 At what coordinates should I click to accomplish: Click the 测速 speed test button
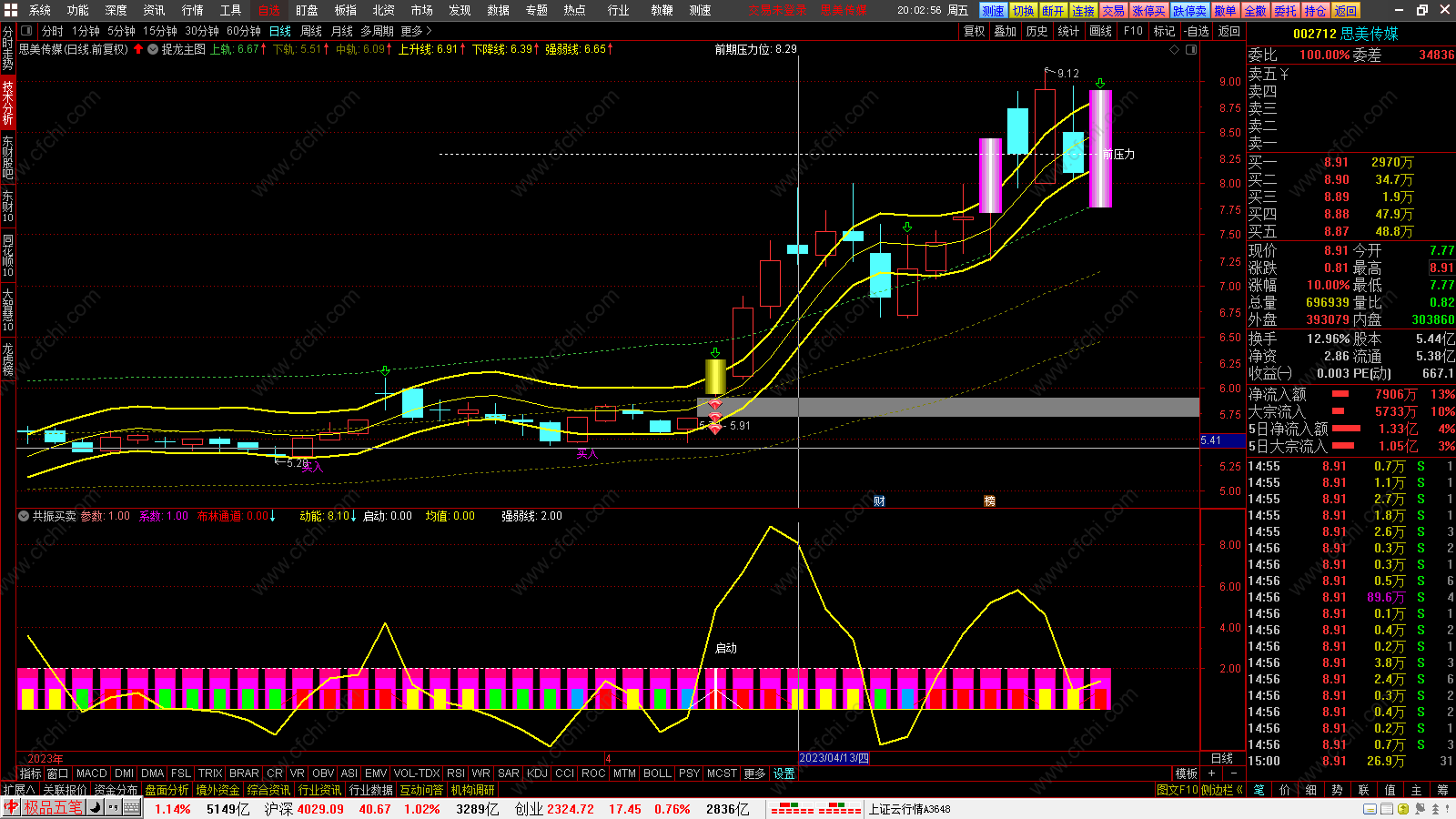993,10
